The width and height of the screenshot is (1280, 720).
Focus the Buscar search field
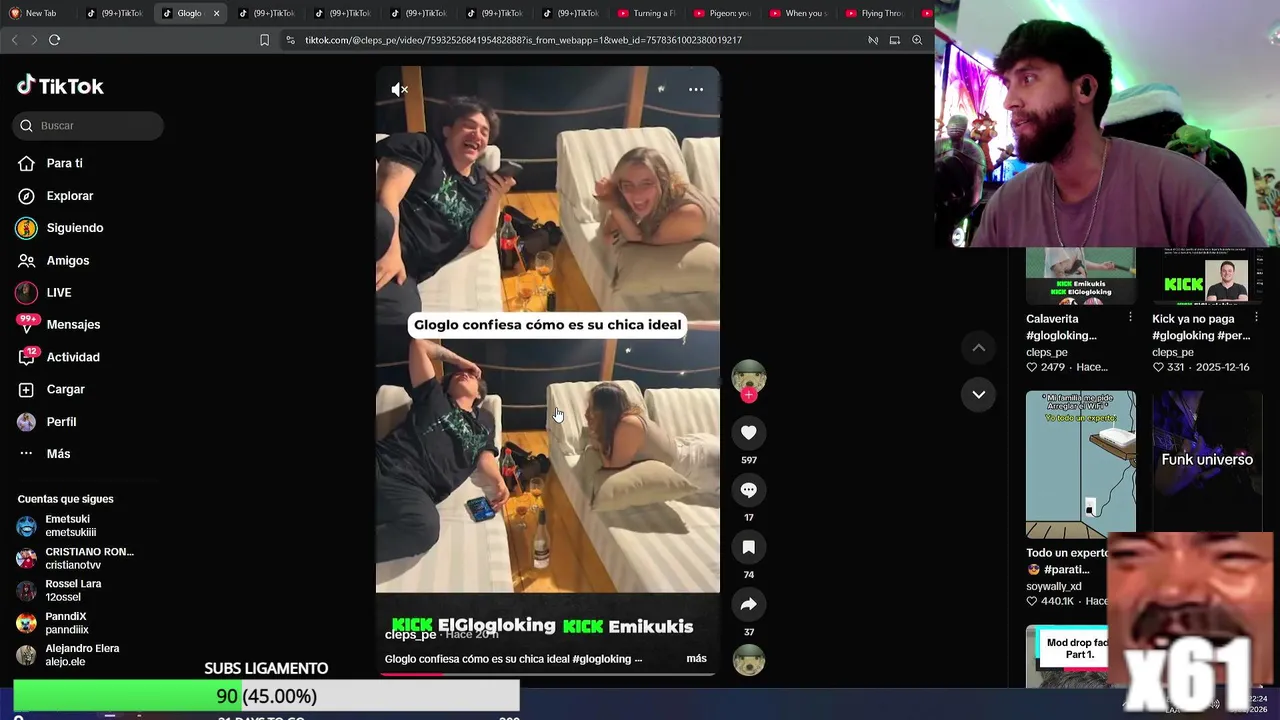click(89, 126)
